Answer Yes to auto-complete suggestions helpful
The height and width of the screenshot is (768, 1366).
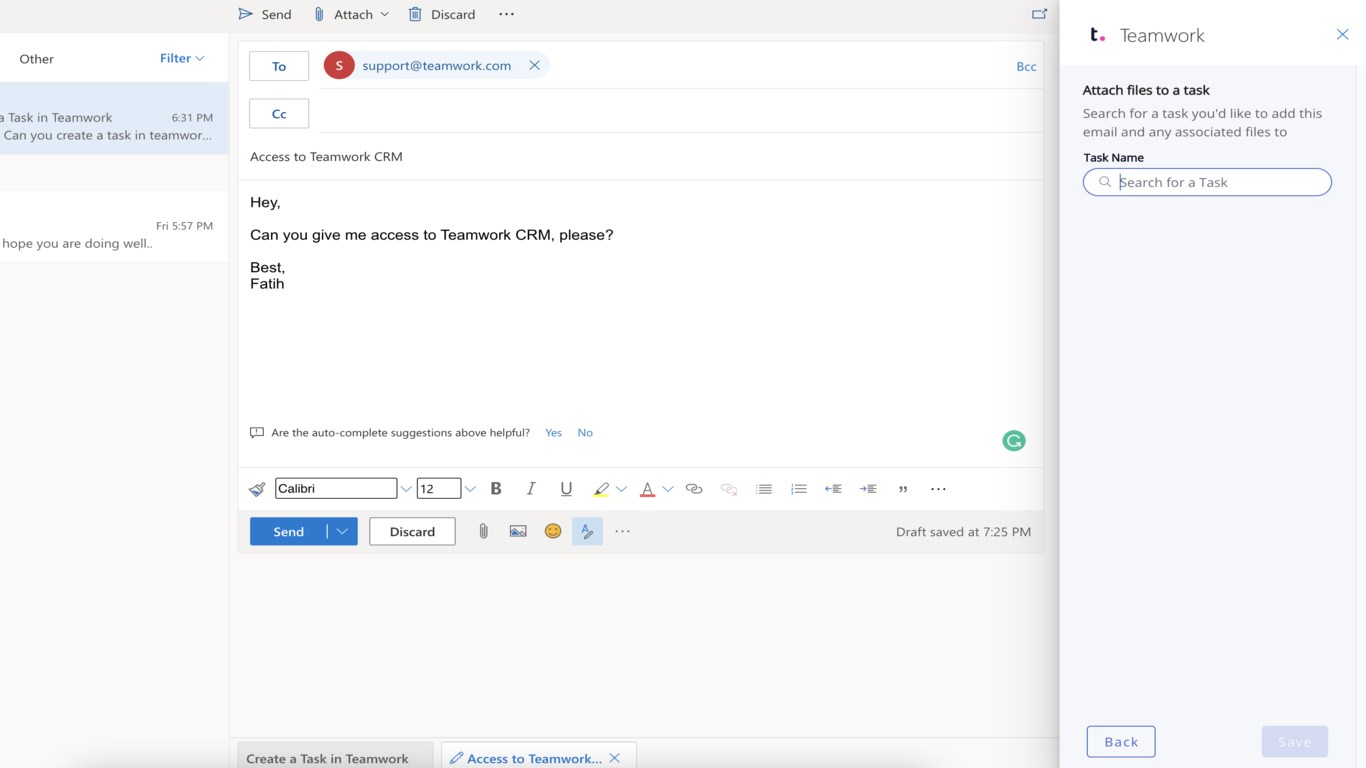point(553,433)
